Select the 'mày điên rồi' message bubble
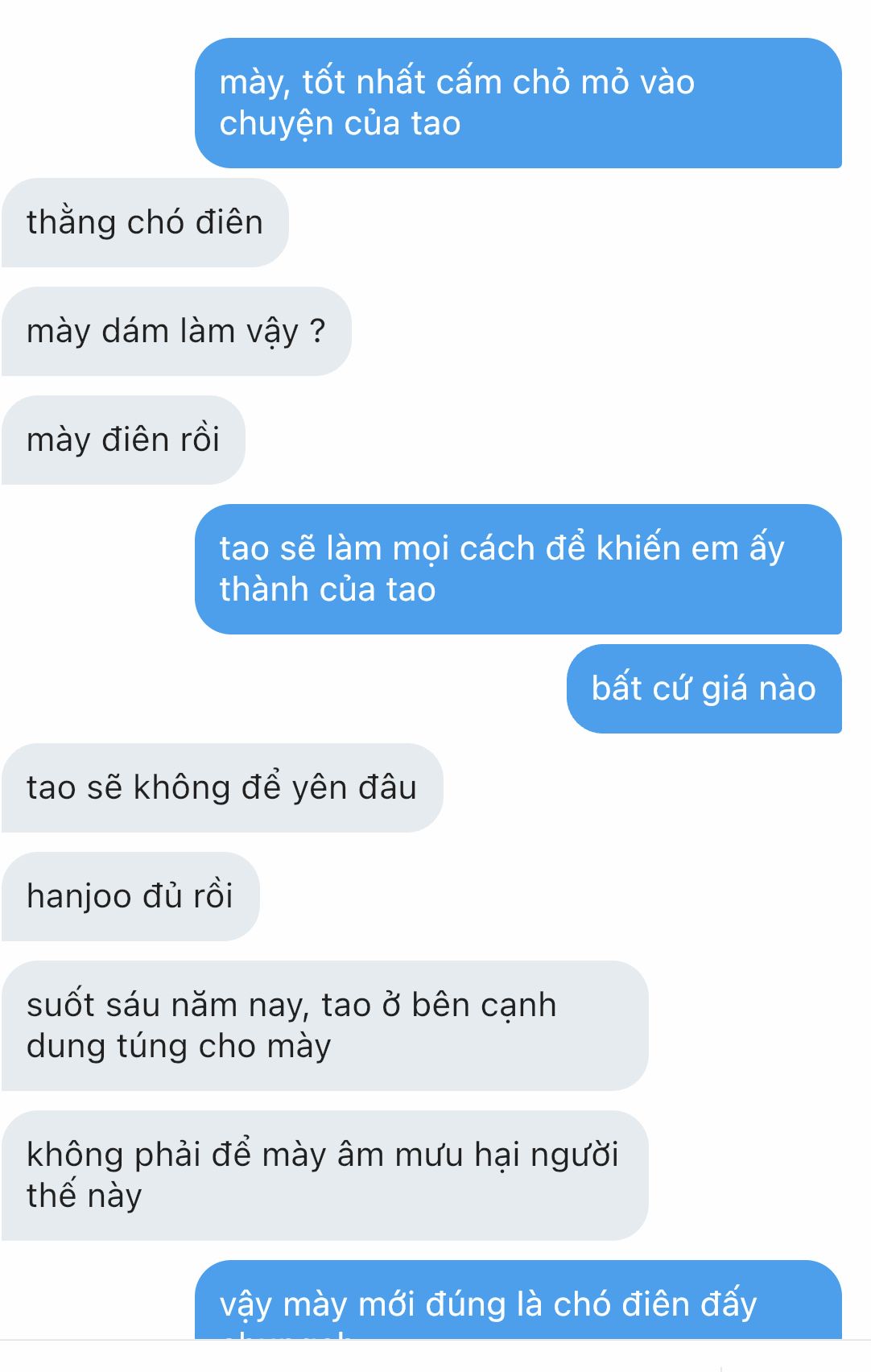 tap(123, 440)
